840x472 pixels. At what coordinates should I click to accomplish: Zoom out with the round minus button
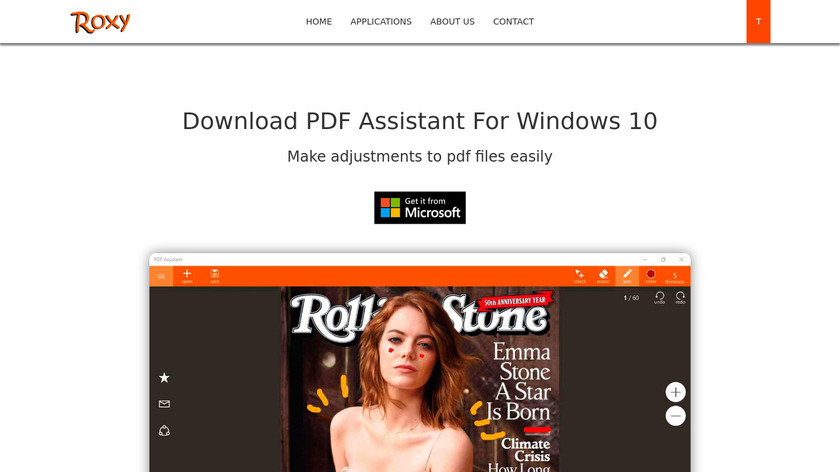[x=676, y=416]
